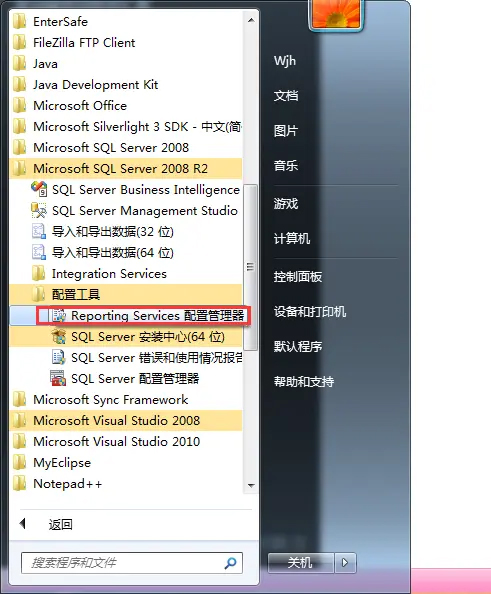Focus the 搜索程序和文件 search box
Viewport: 491px width, 594px height.
click(132, 563)
